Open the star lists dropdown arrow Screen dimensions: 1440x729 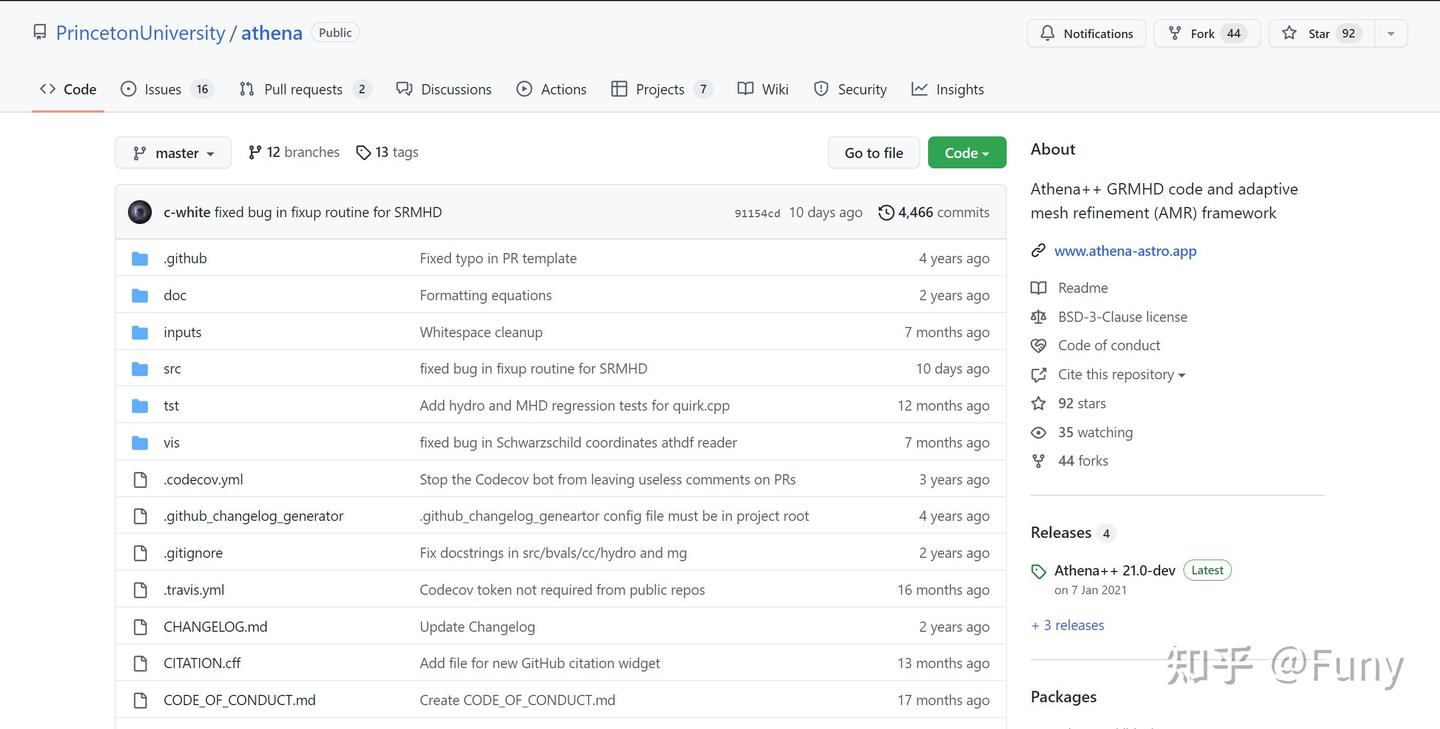click(x=1390, y=33)
